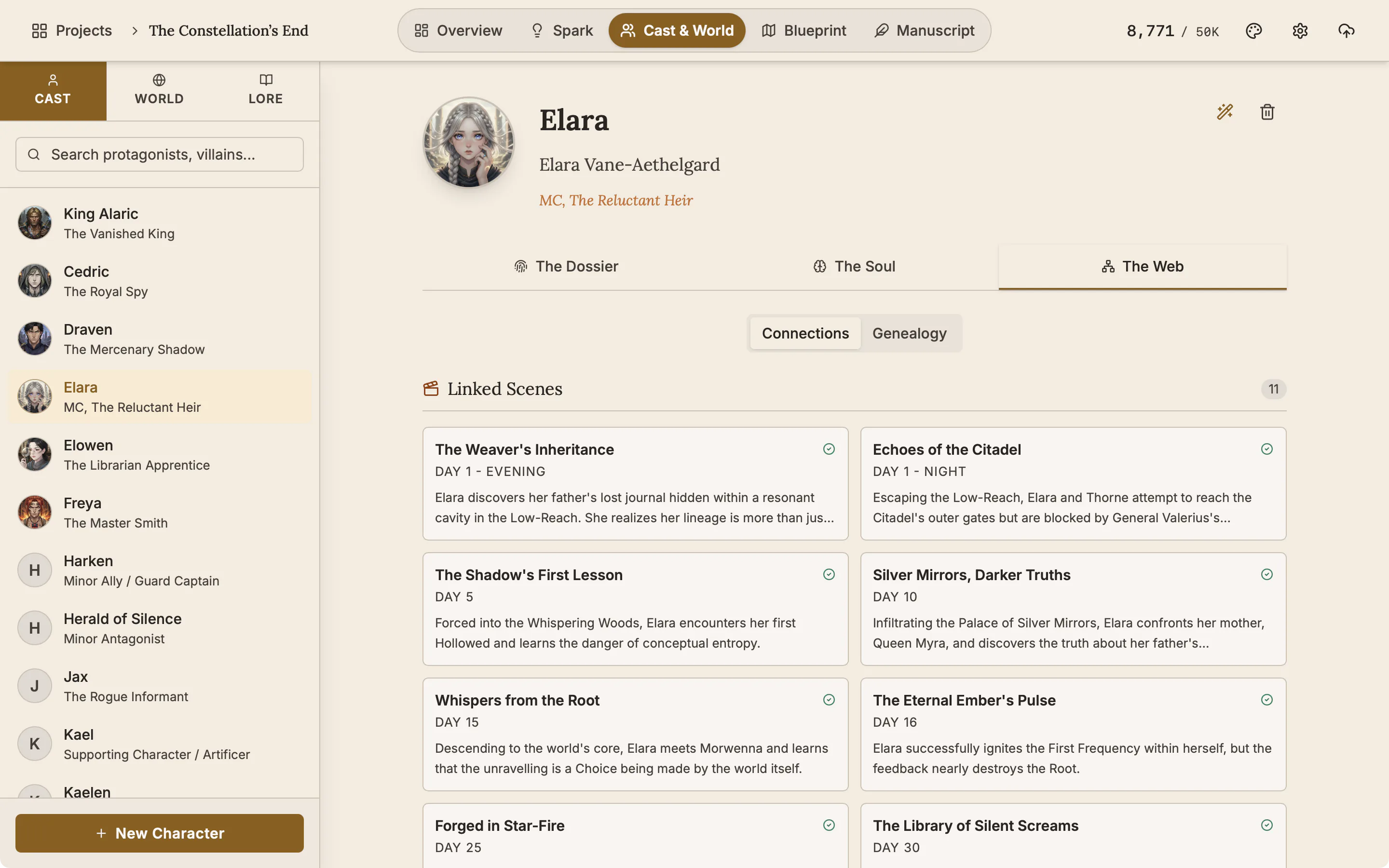Viewport: 1389px width, 868px height.
Task: Click the word count 8,771 / 50K
Action: click(1172, 31)
